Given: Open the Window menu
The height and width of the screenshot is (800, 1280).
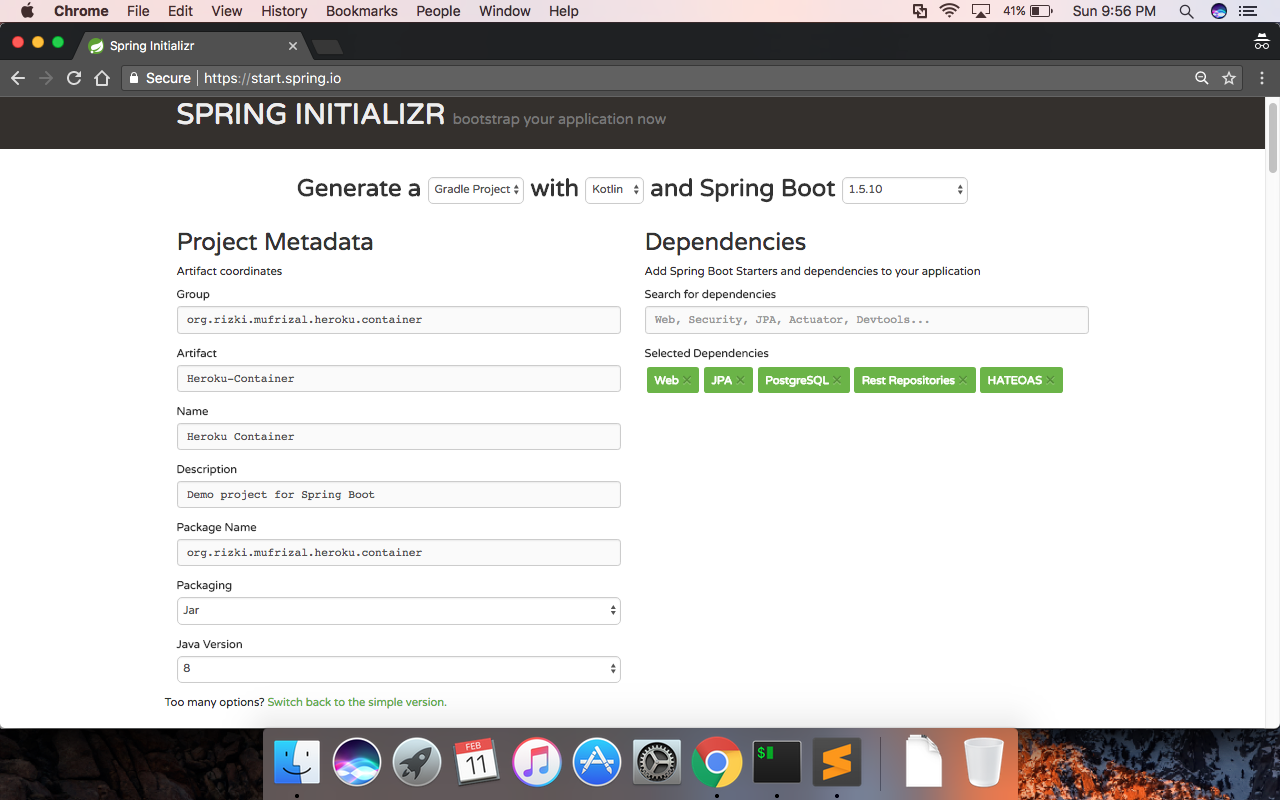Looking at the screenshot, I should (x=505, y=11).
